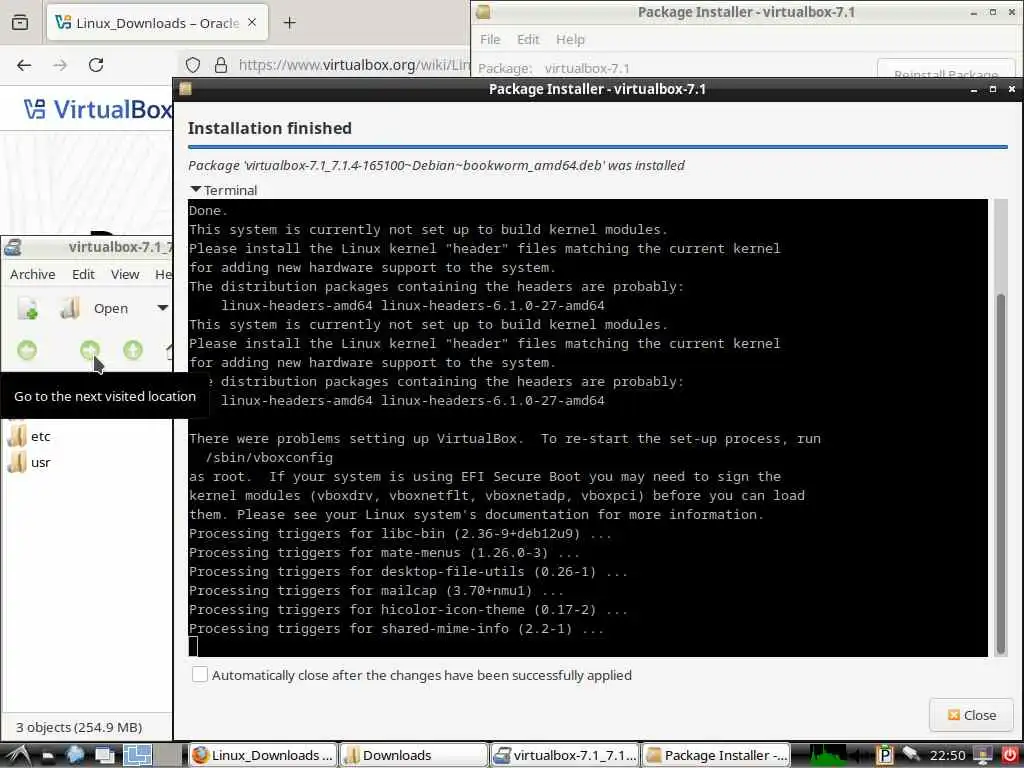
Task: Click the workspace switcher icon in taskbar
Action: [x=138, y=755]
